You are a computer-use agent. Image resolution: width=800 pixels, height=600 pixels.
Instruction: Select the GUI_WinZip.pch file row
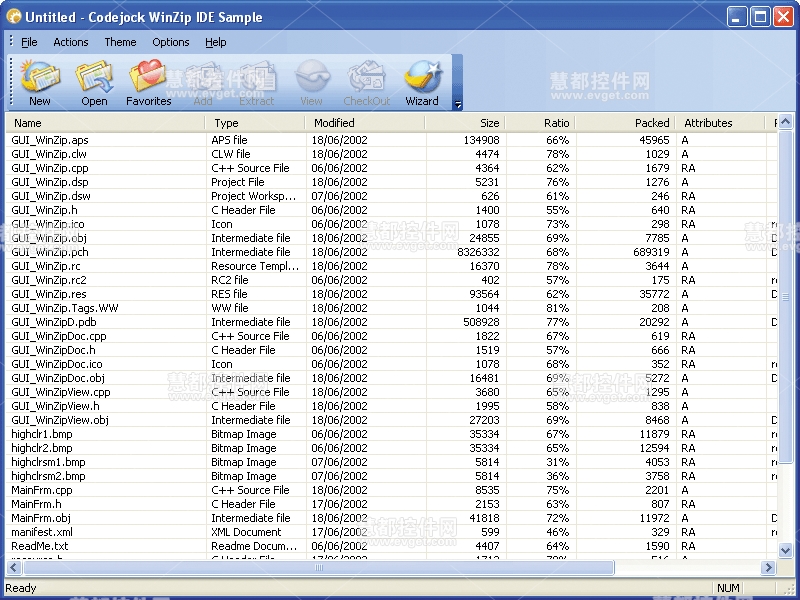(392, 252)
